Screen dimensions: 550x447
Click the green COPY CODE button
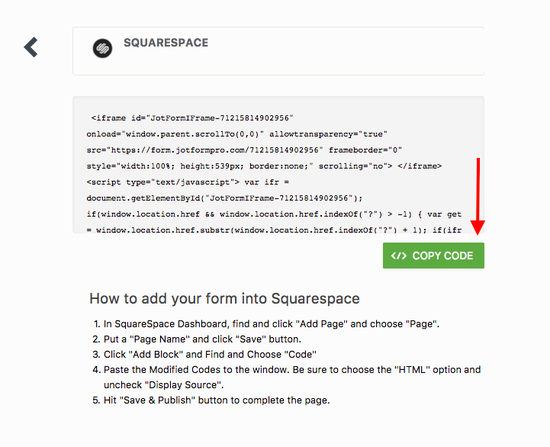(434, 255)
